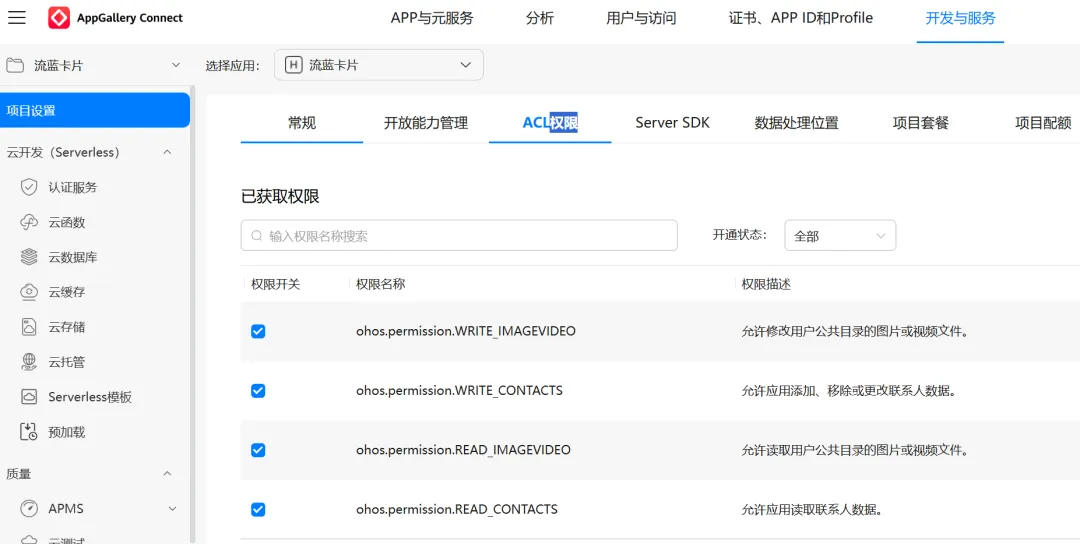Select the 云数据库 stacked layers icon
Screen dimensions: 1080x544
[x=29, y=258]
